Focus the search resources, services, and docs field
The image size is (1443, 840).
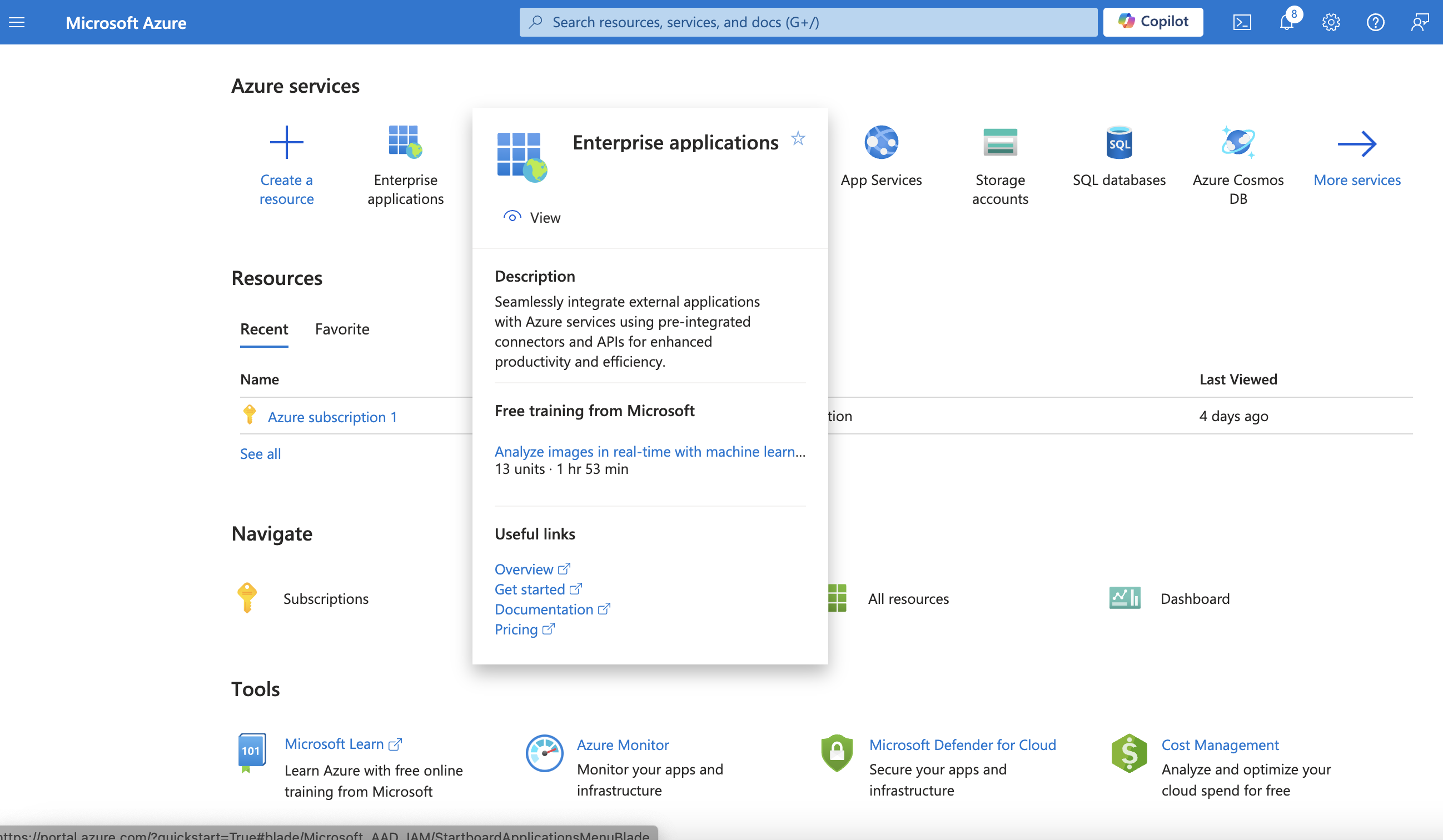click(x=808, y=22)
